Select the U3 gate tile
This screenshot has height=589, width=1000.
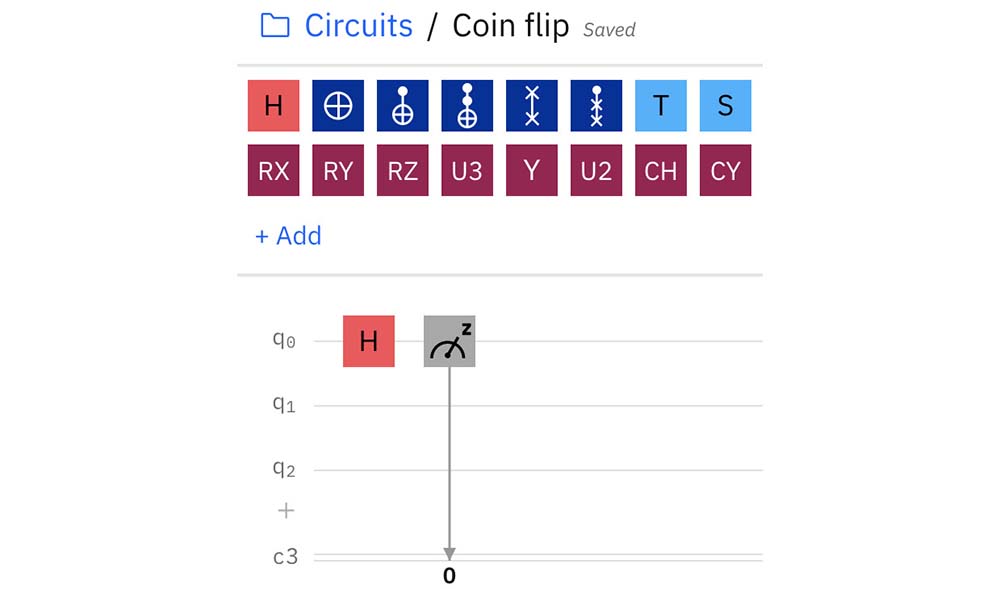pos(467,171)
